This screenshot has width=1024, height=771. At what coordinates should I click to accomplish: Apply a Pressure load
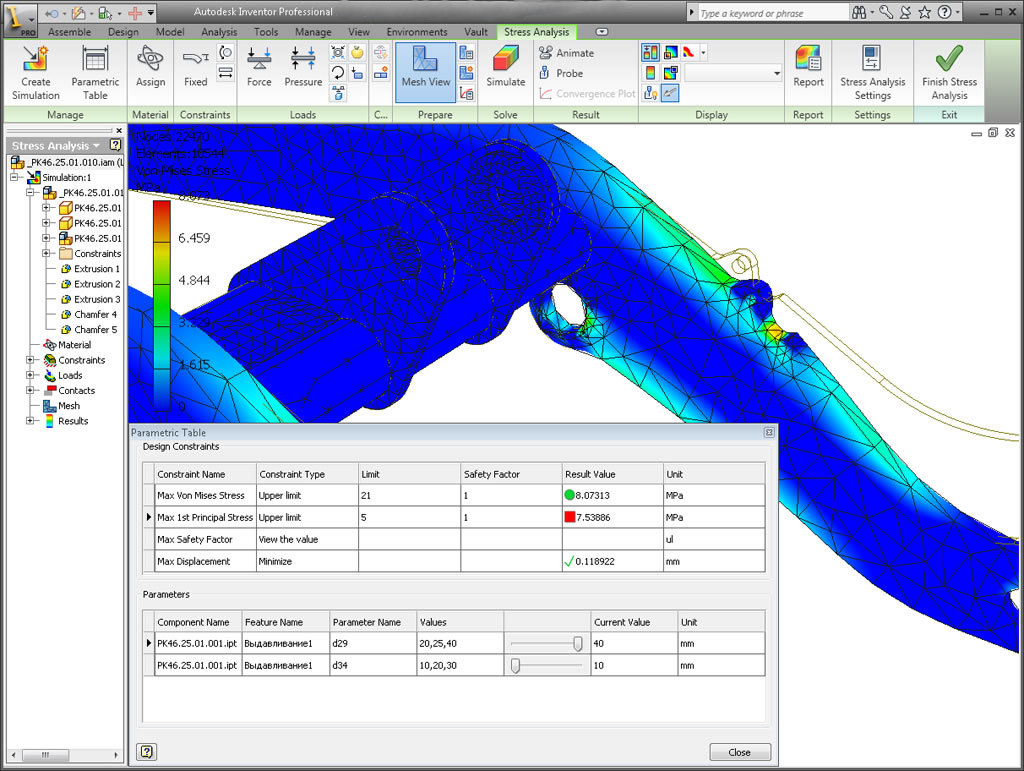(303, 66)
